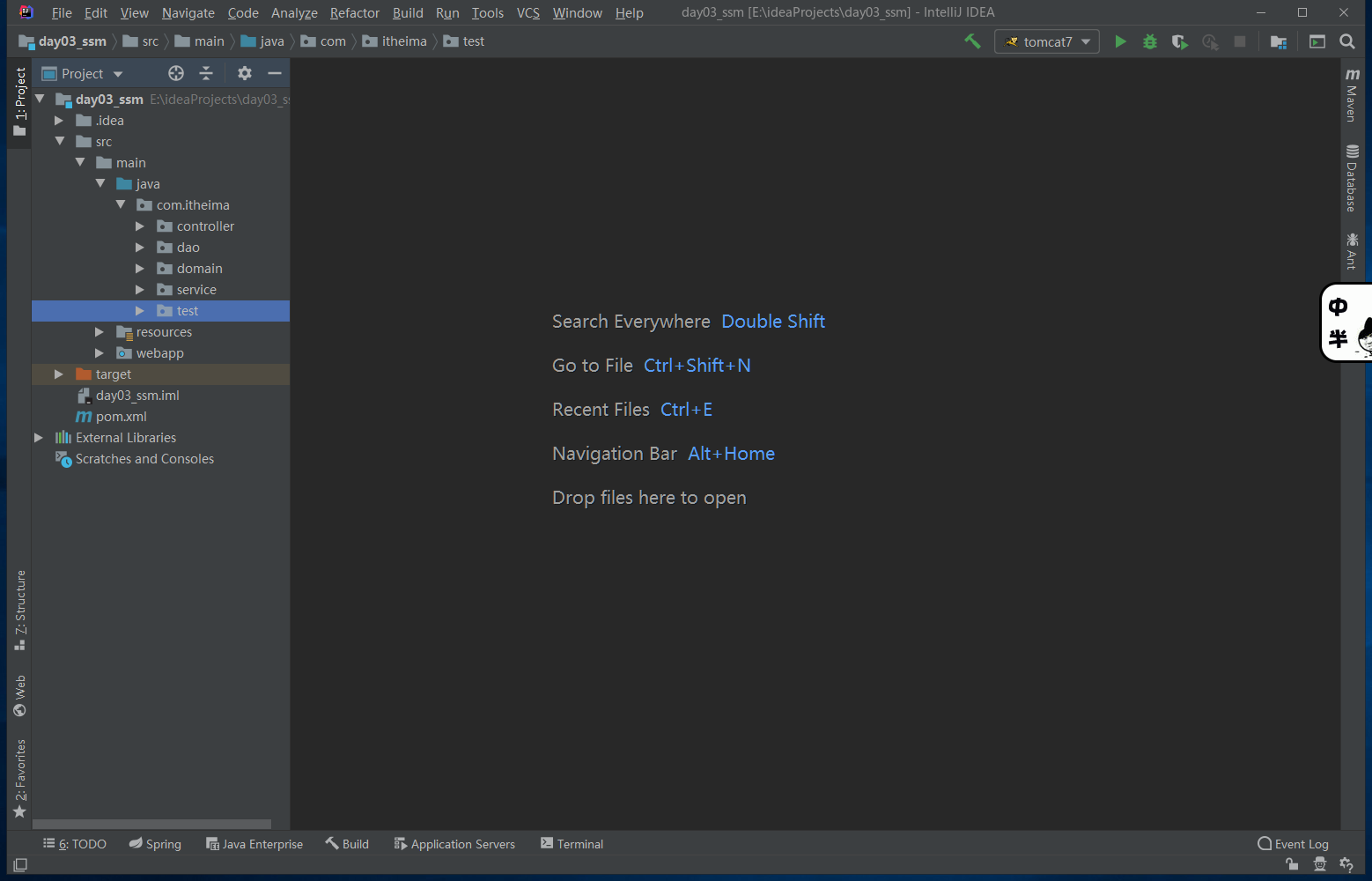This screenshot has height=881, width=1372.
Task: Select the pom.xml Maven file
Action: point(112,417)
